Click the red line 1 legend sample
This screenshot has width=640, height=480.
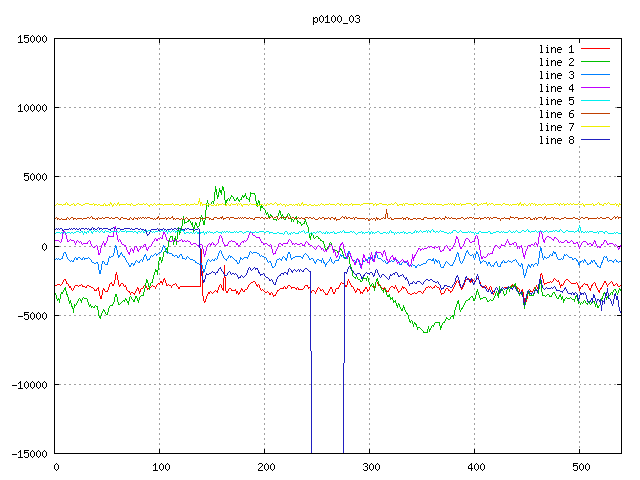tap(595, 49)
